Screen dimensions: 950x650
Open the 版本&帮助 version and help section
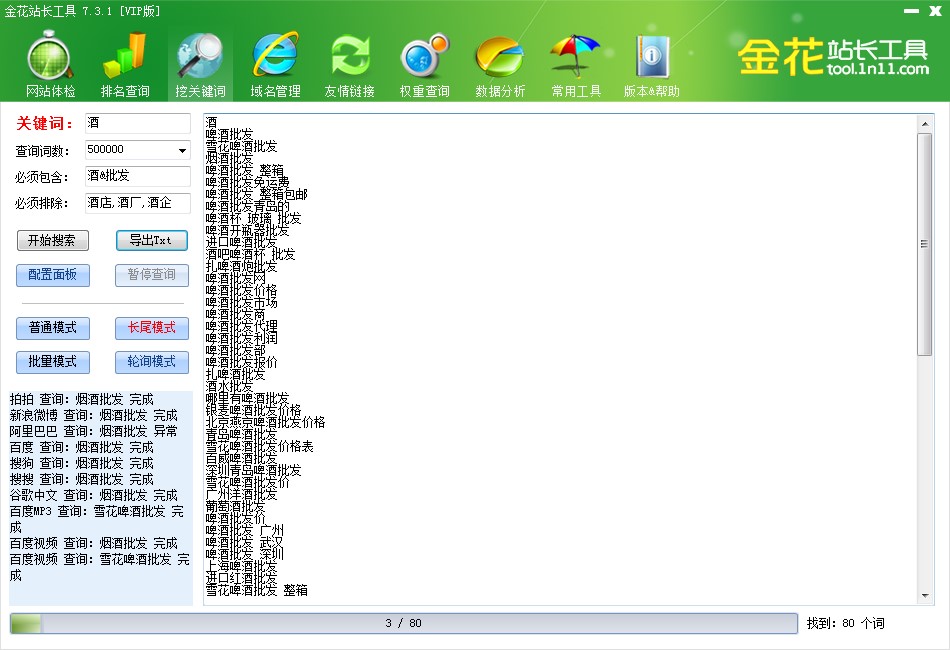pyautogui.click(x=652, y=63)
